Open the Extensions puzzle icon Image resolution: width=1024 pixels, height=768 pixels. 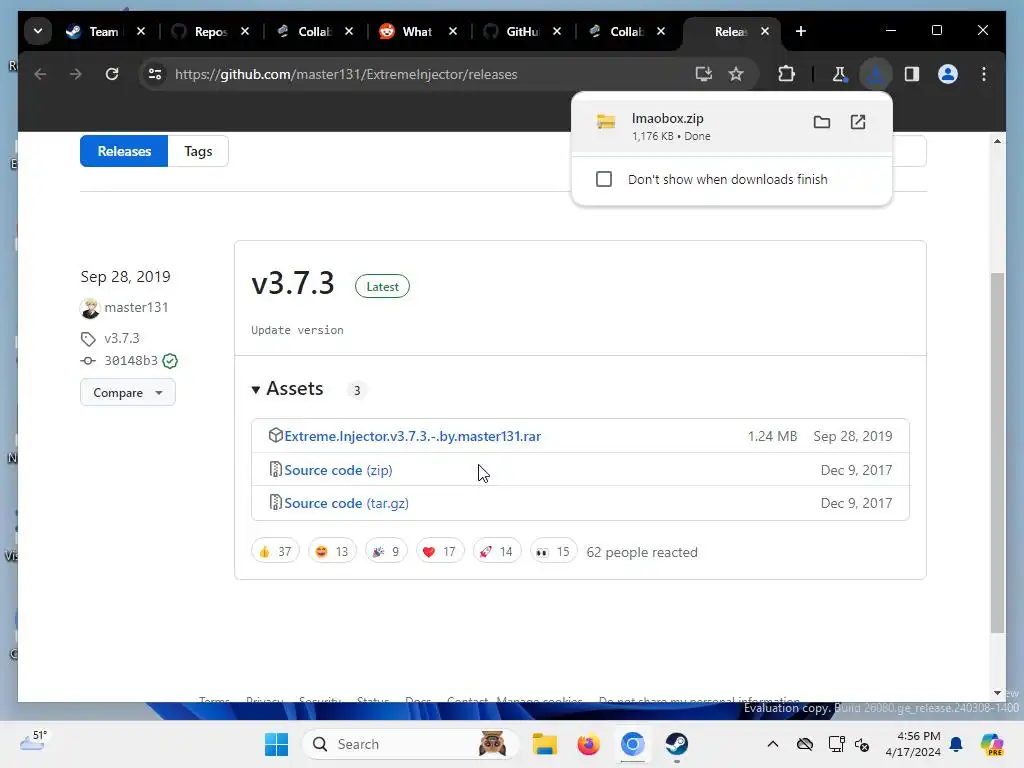pos(786,74)
